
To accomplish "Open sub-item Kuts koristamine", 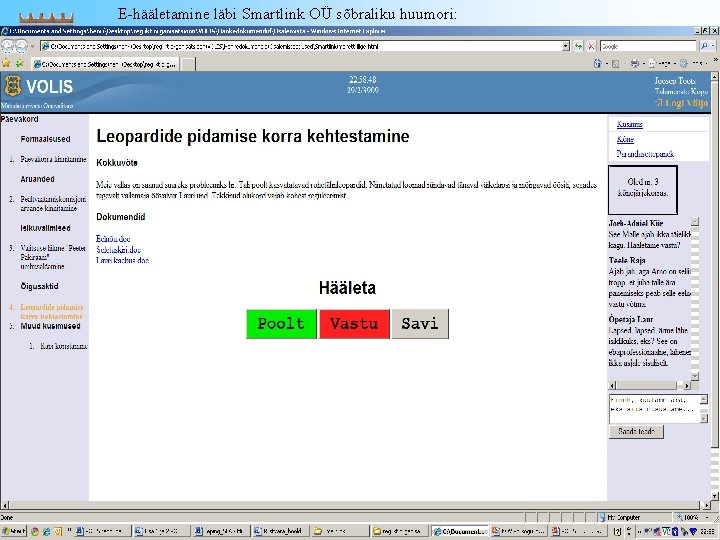I will [x=63, y=346].
